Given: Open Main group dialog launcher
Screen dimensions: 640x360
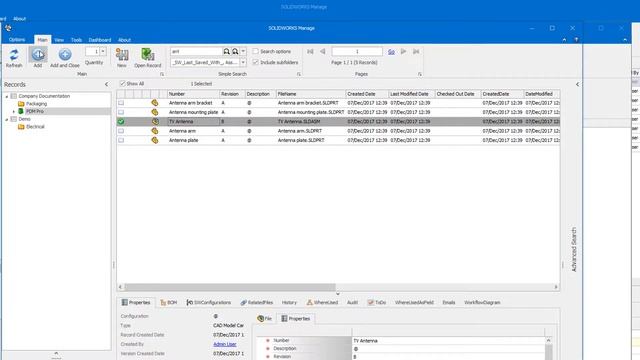Looking at the screenshot, I should coord(162,74).
